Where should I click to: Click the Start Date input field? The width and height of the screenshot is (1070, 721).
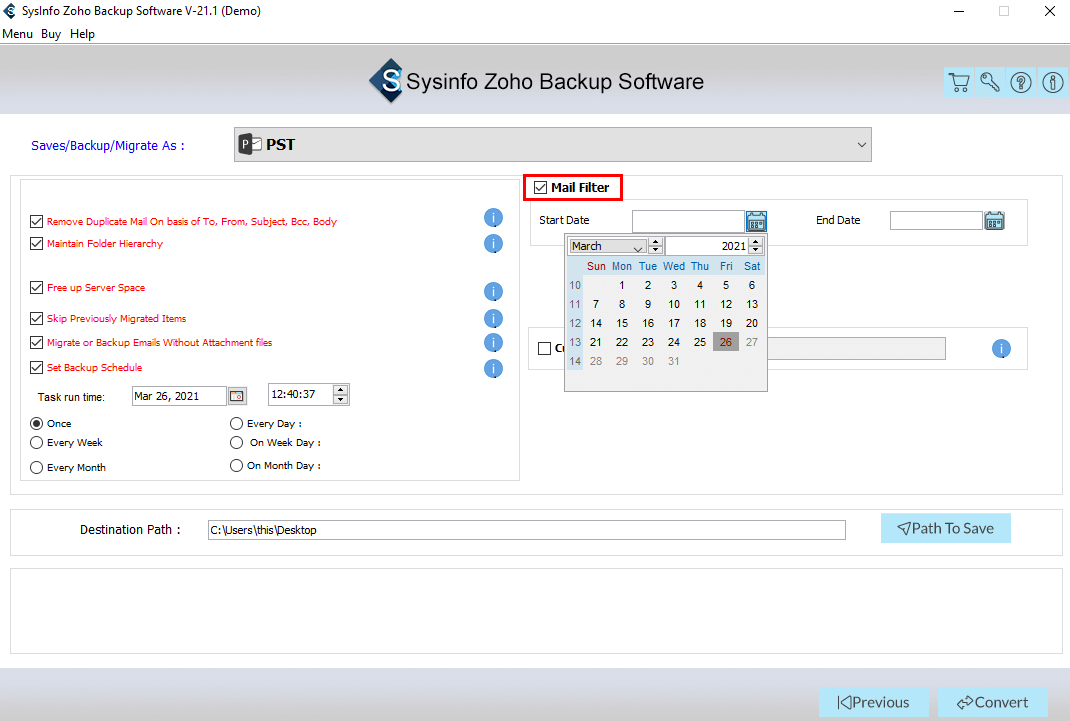point(688,221)
